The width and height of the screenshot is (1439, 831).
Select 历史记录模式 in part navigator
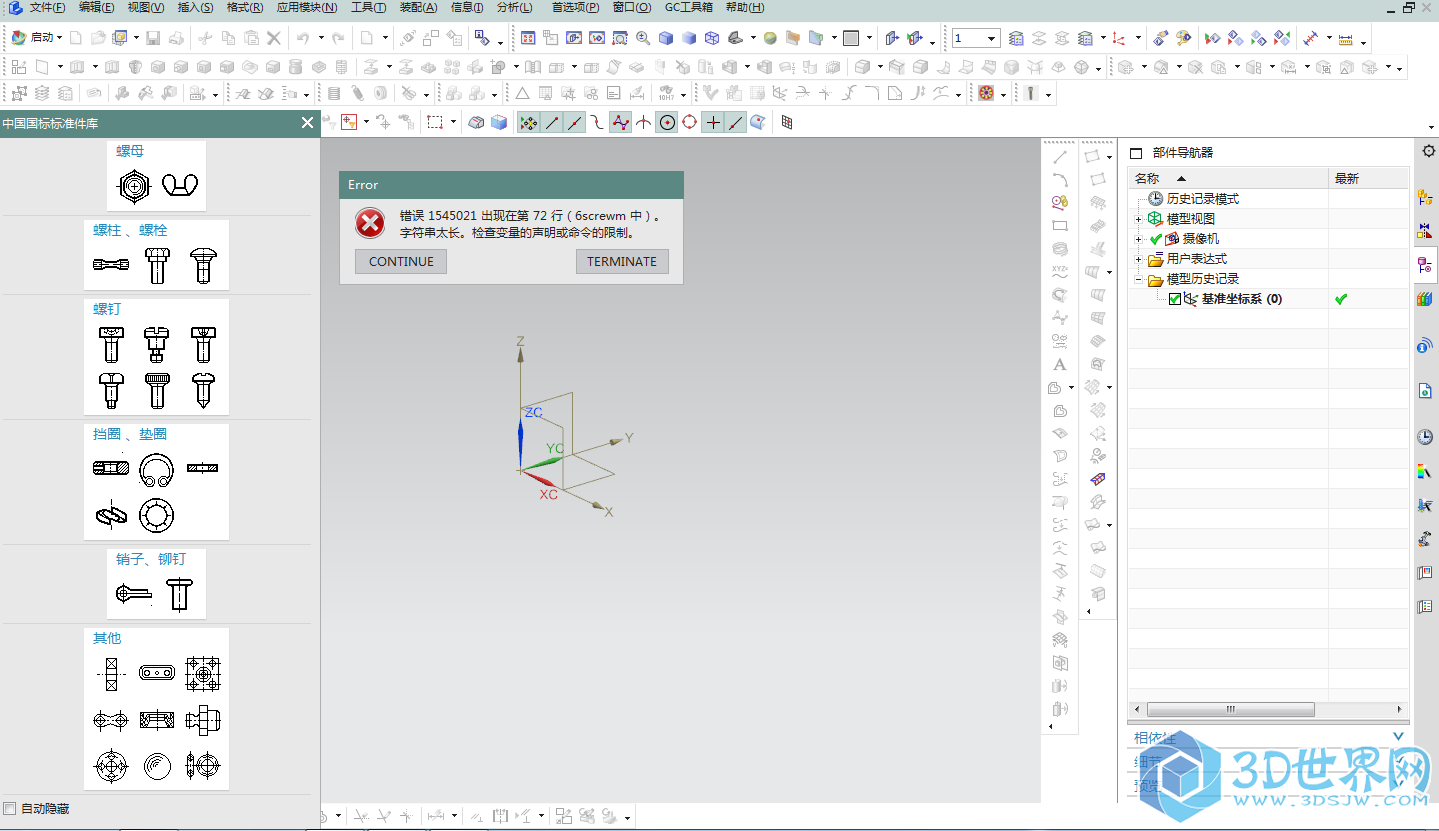coord(1203,199)
